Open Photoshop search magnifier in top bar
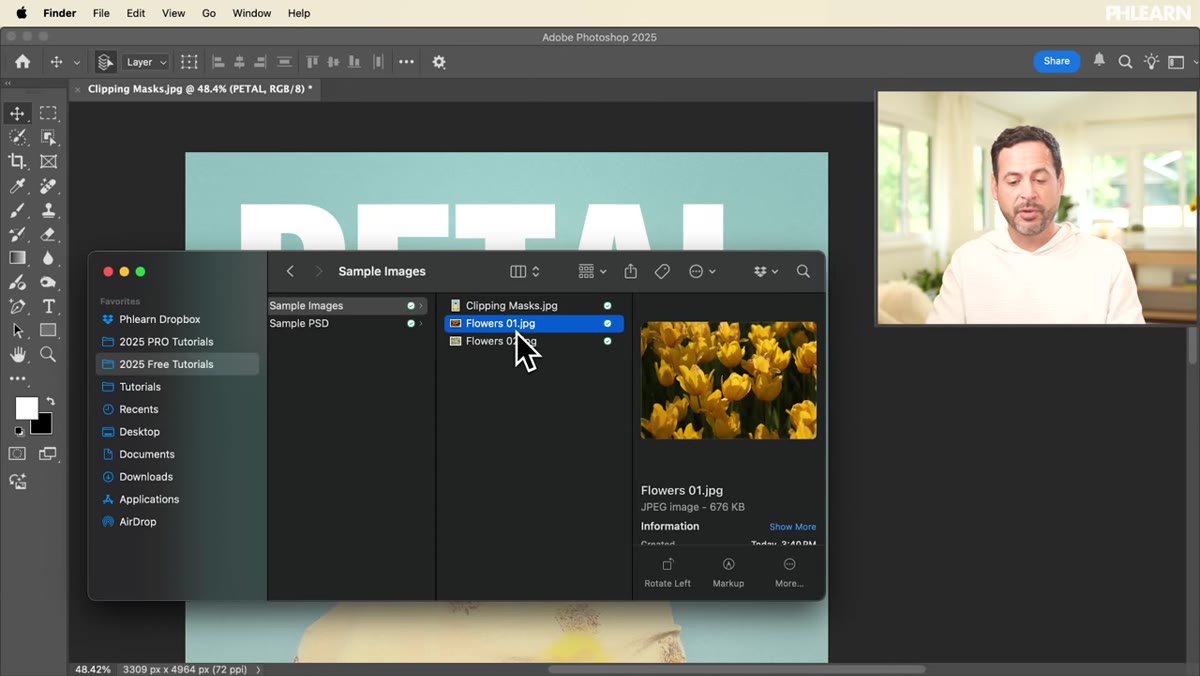Viewport: 1200px width, 676px height. coord(1125,62)
